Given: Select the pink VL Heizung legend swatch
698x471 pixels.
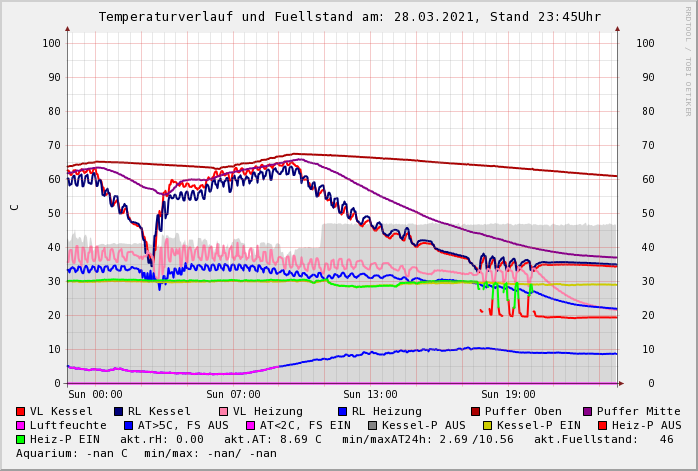Looking at the screenshot, I should pyautogui.click(x=223, y=411).
